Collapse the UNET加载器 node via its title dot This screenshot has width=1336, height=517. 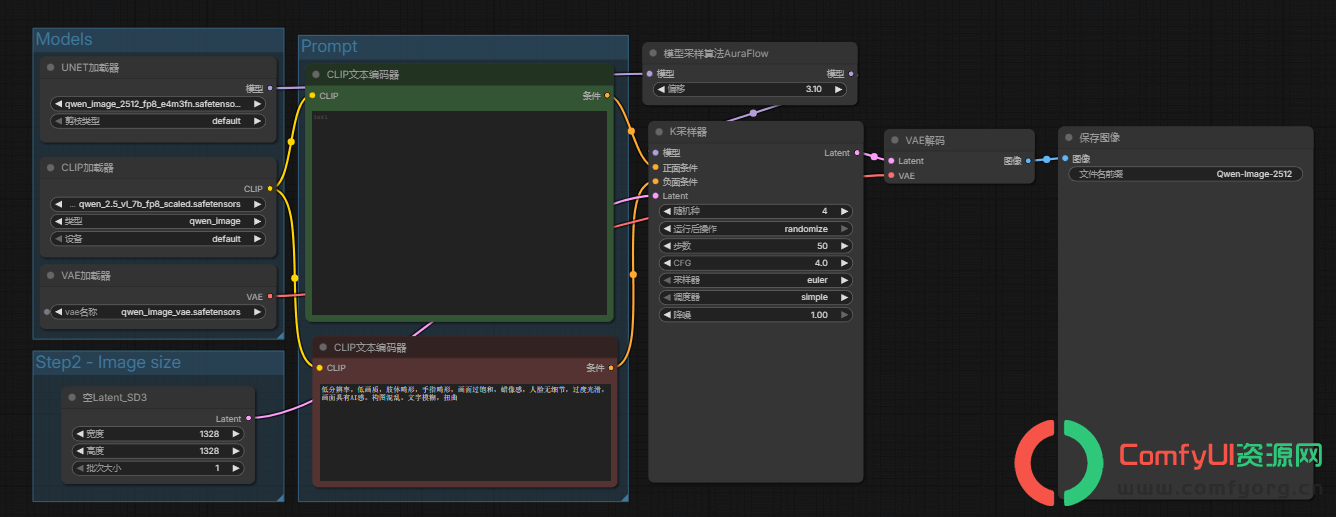50,68
